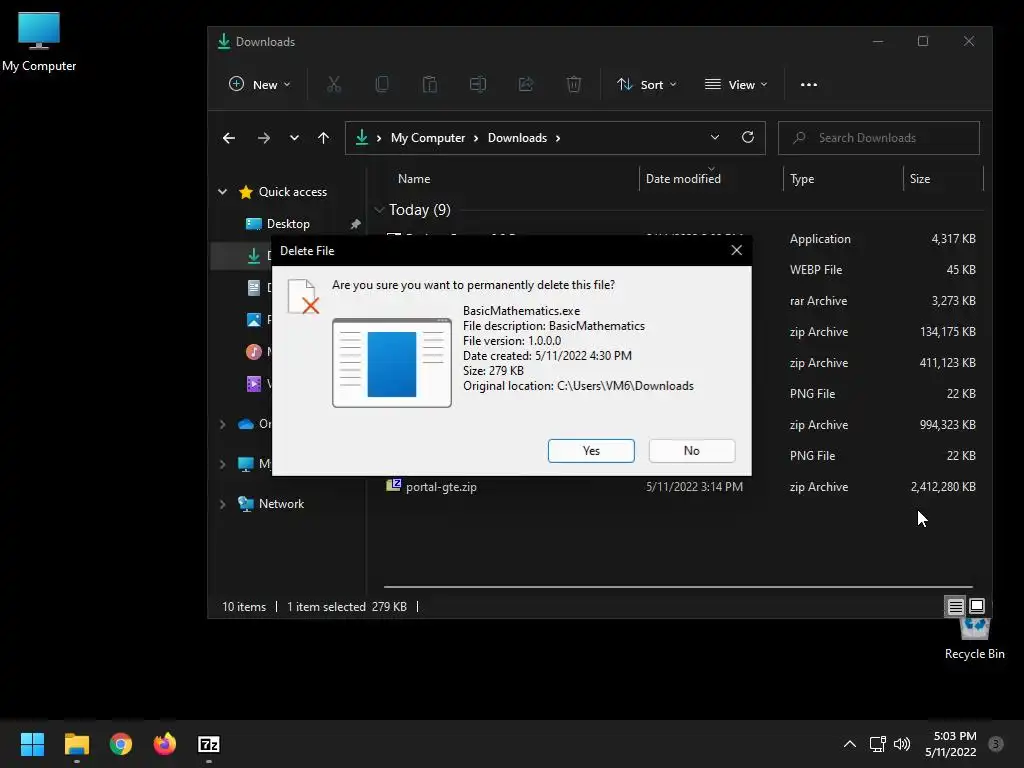
Task: Expand the My Computer tree node
Action: point(223,464)
